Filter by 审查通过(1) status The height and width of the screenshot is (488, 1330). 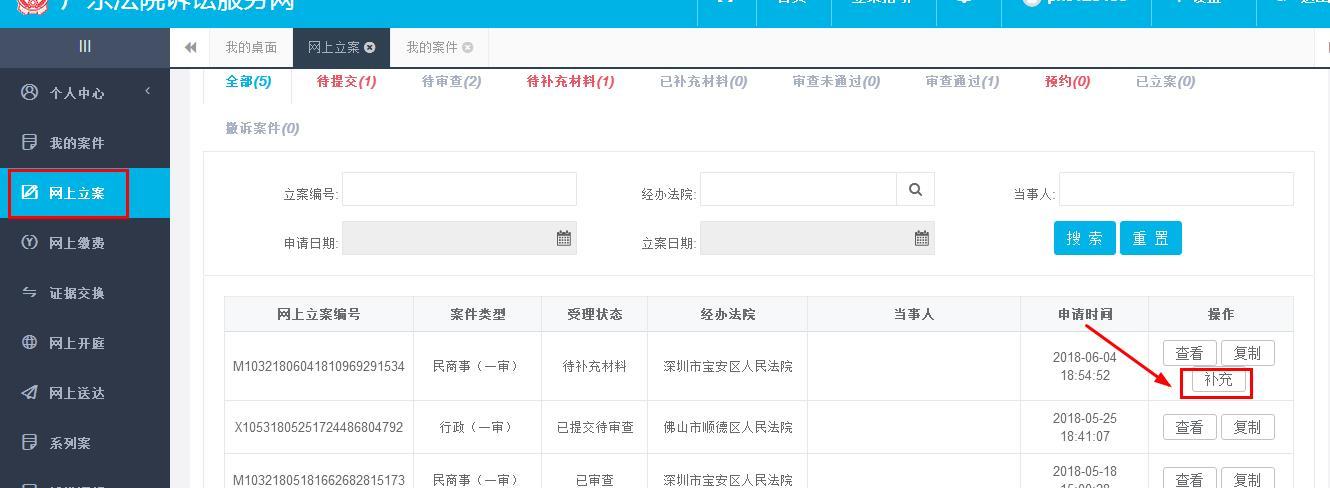click(x=962, y=82)
